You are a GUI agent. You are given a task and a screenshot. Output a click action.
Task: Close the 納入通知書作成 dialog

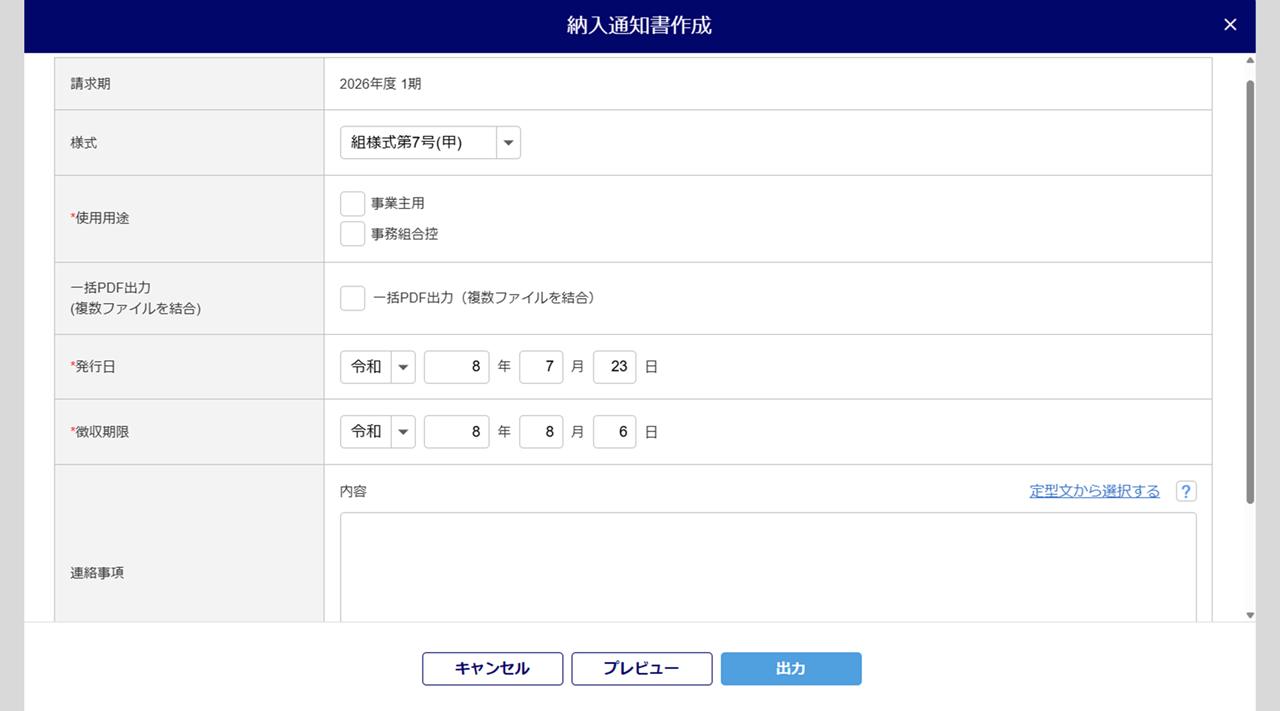[x=1230, y=25]
